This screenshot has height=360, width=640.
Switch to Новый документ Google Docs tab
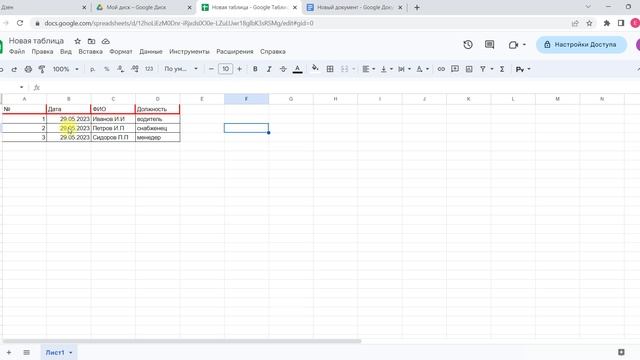(354, 7)
